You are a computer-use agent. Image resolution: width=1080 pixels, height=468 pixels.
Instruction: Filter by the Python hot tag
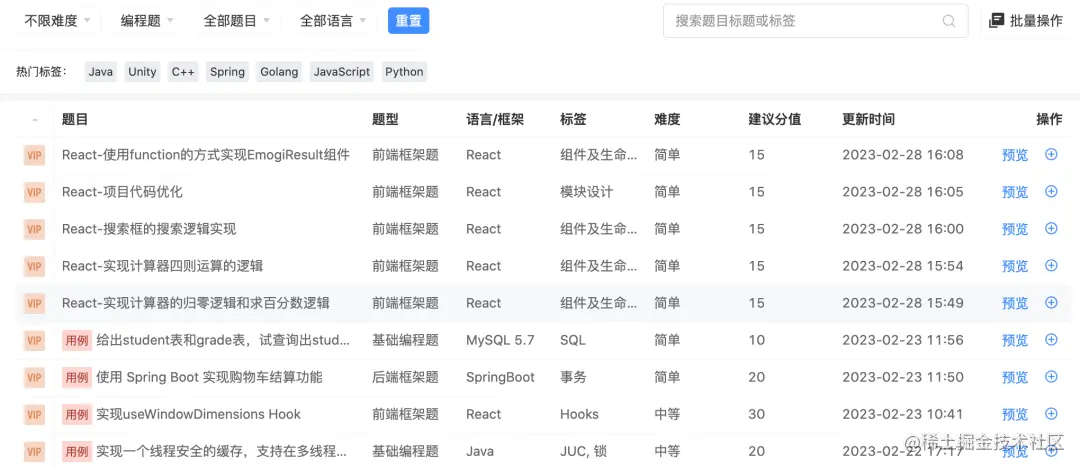[404, 72]
